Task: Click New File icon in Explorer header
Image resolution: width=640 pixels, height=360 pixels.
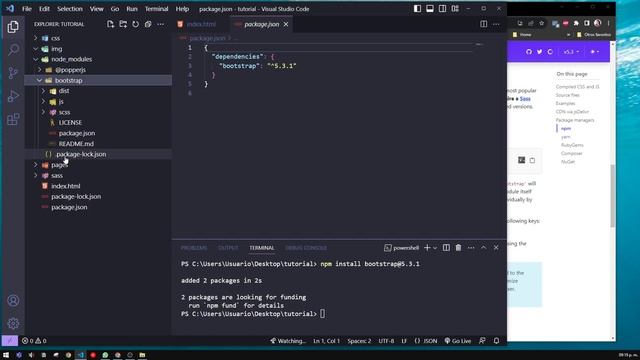Action: 110,24
